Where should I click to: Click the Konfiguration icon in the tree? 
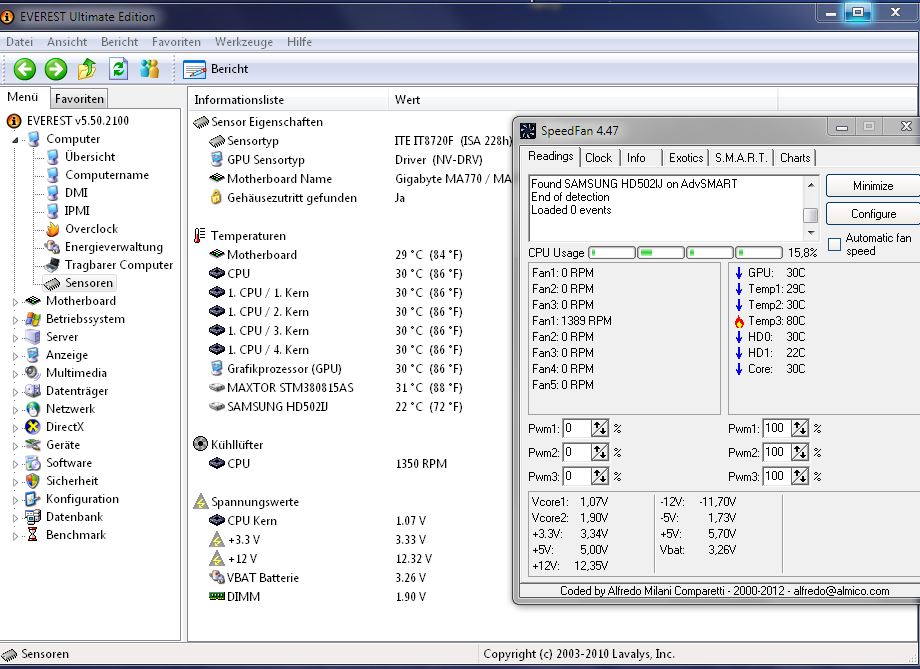[33, 499]
